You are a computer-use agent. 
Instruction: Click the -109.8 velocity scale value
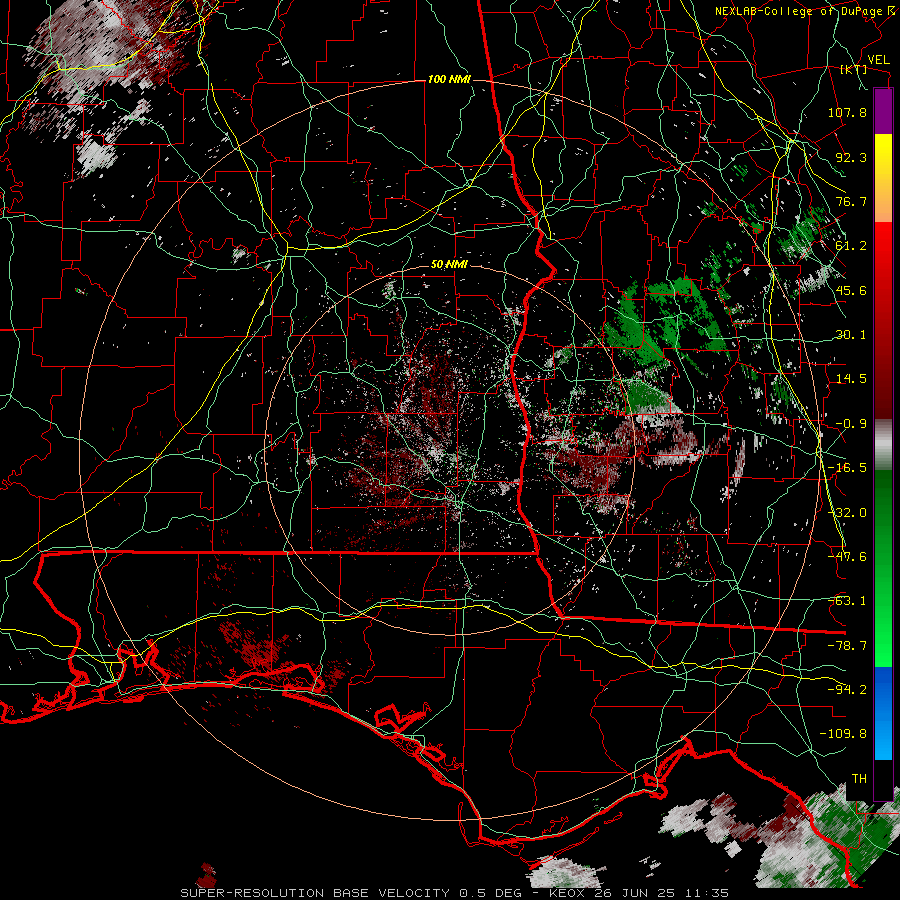[x=843, y=734]
